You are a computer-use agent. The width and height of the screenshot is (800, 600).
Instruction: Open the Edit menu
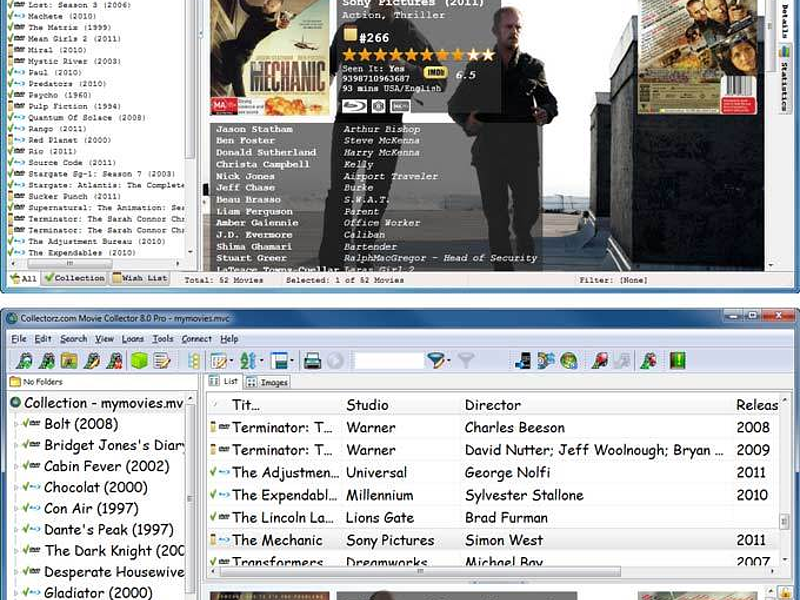tap(43, 339)
